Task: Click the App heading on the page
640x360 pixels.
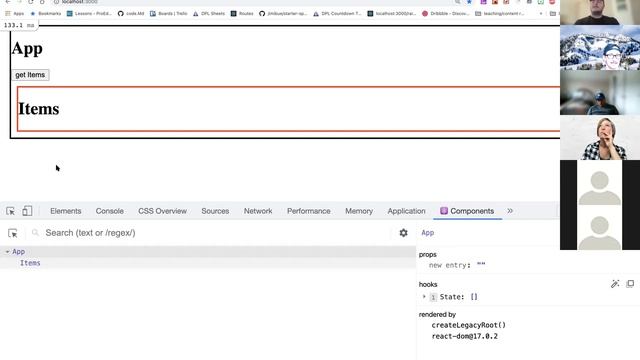Action: click(x=27, y=49)
